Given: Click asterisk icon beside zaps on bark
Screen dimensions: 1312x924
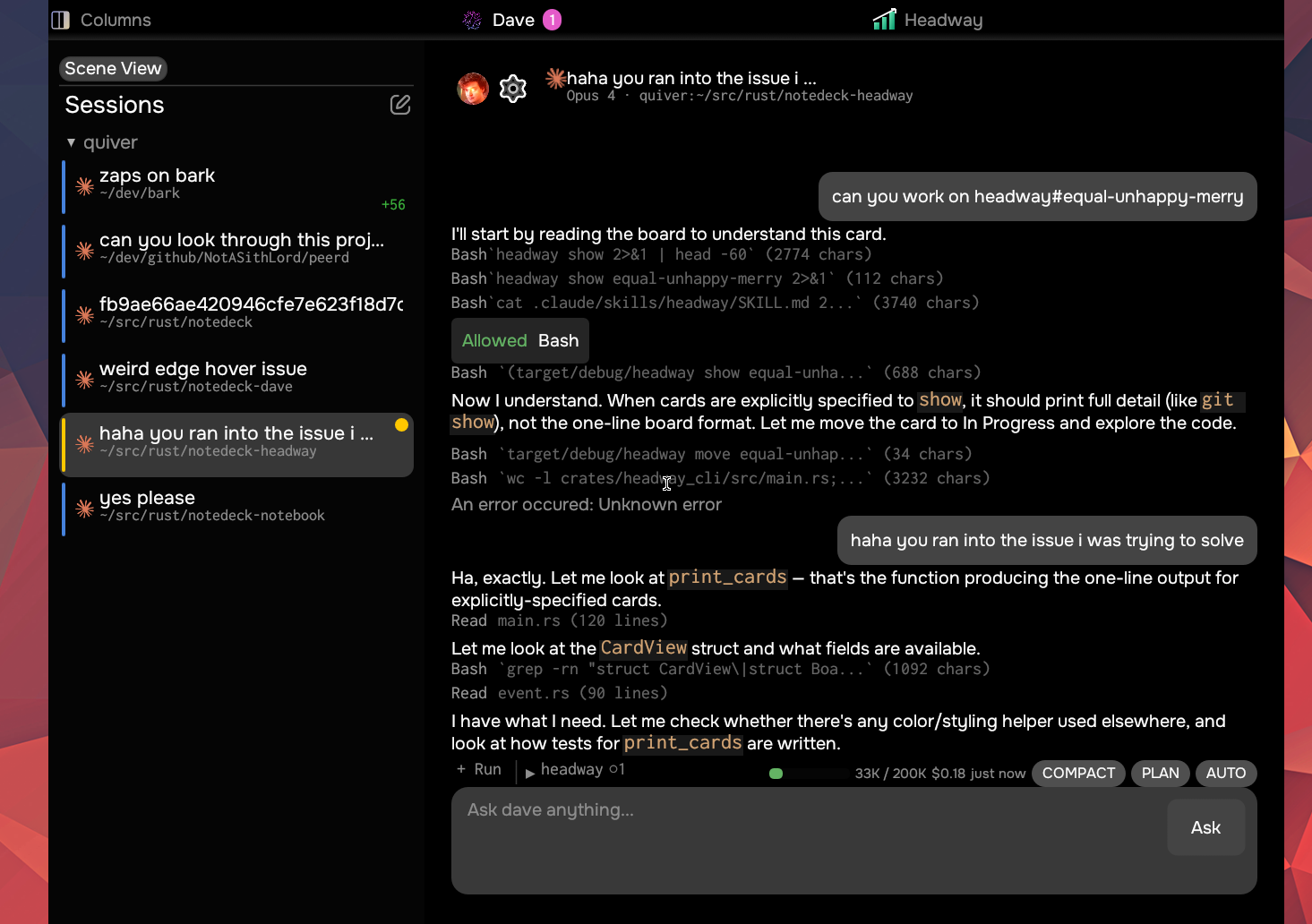Looking at the screenshot, I should pyautogui.click(x=84, y=186).
